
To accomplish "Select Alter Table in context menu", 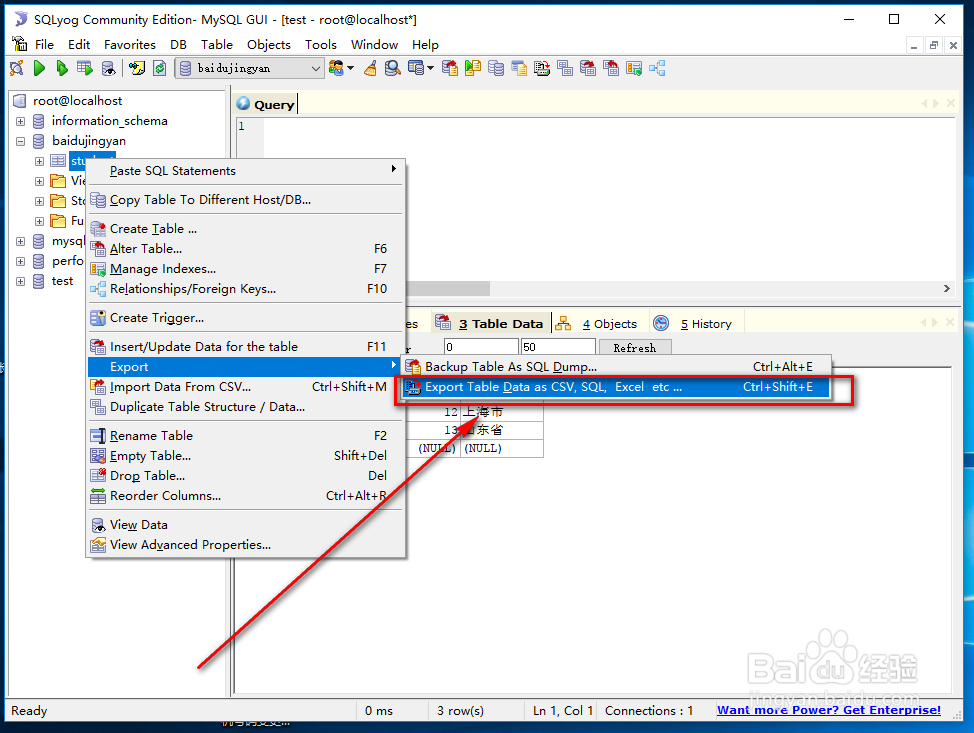I will (x=245, y=248).
